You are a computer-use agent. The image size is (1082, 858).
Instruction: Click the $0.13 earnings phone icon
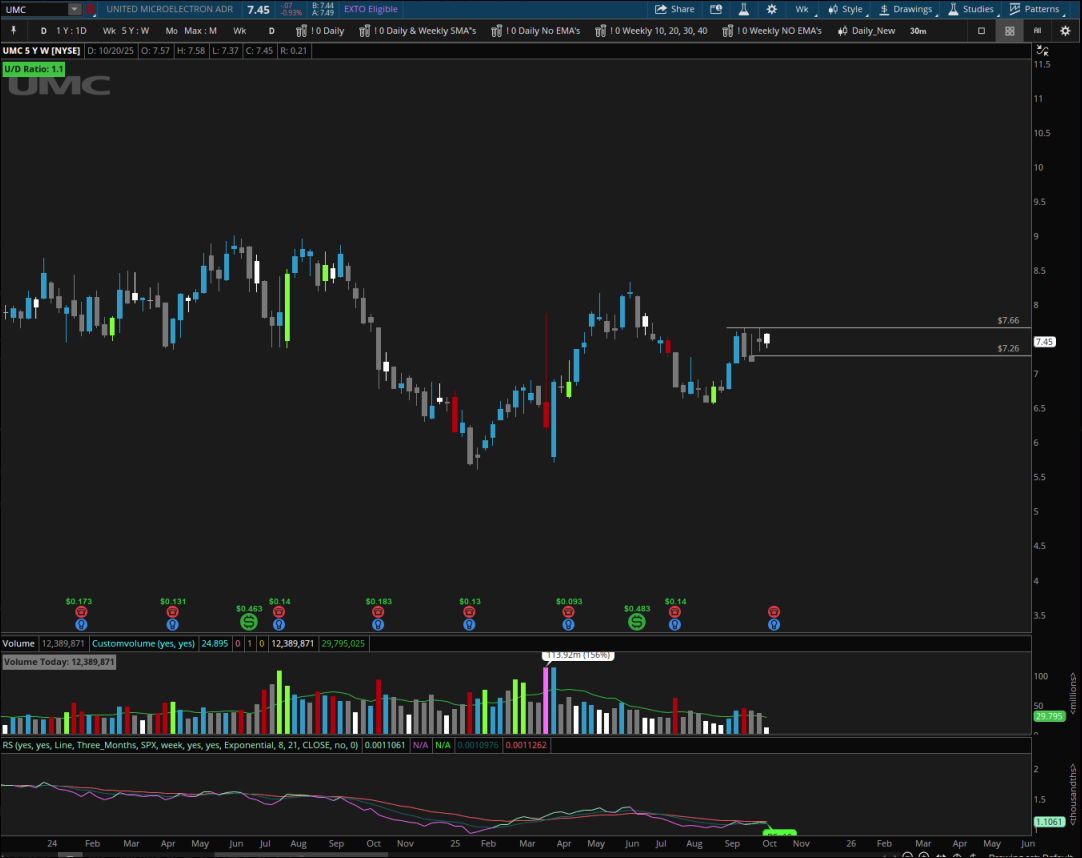(469, 612)
